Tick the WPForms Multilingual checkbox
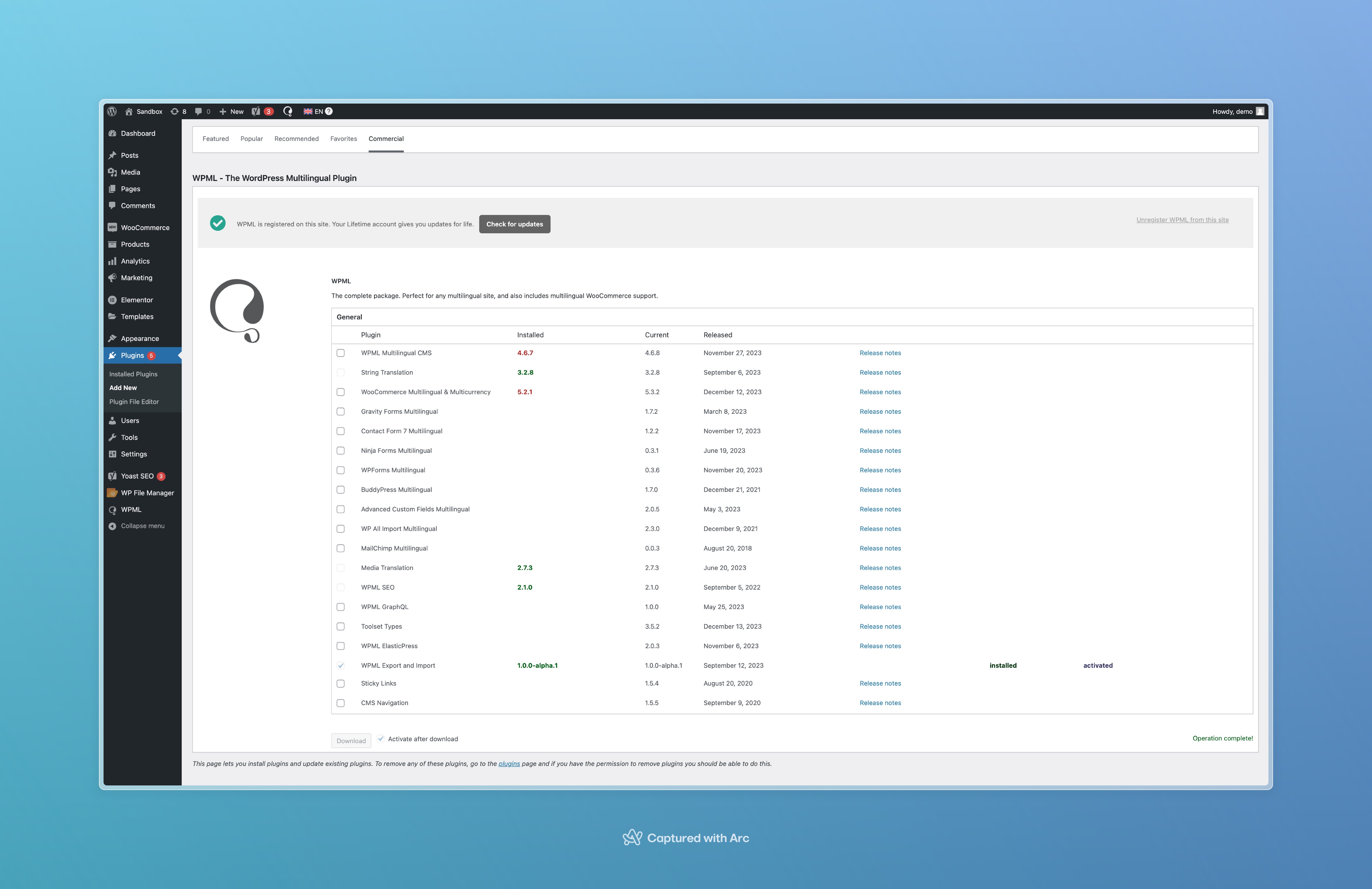Screen dimensions: 1372x889 click(341, 470)
